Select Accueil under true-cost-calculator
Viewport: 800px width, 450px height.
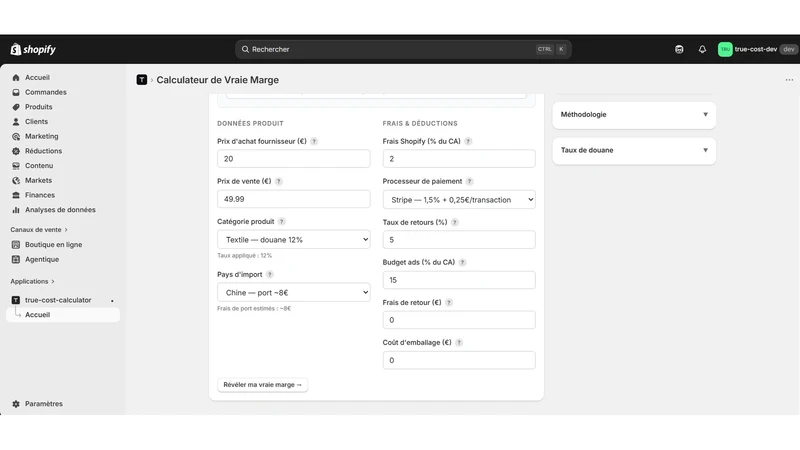click(63, 315)
